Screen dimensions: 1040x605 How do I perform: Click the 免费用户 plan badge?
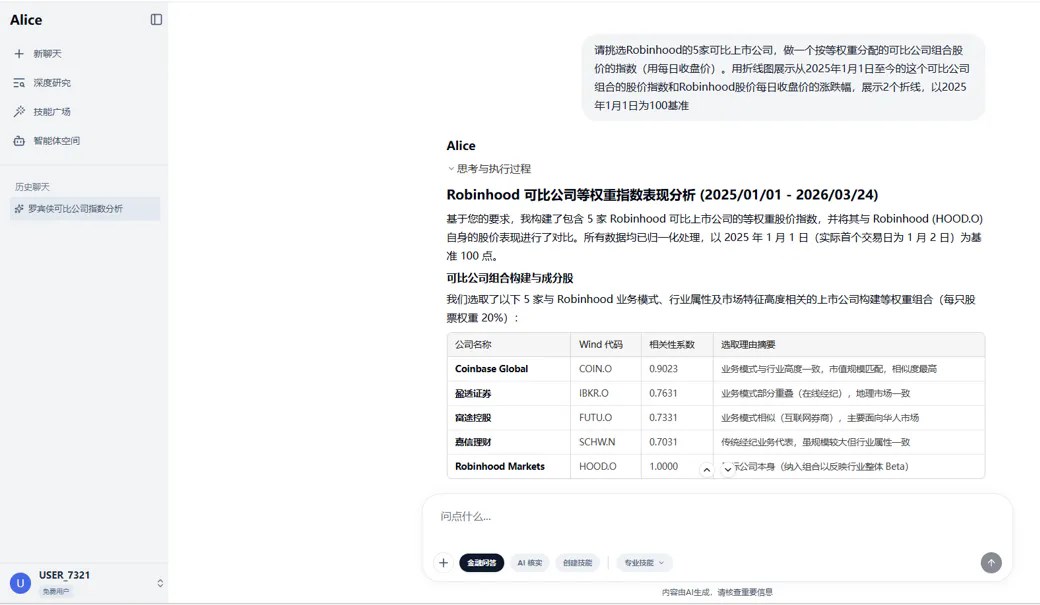pyautogui.click(x=56, y=592)
